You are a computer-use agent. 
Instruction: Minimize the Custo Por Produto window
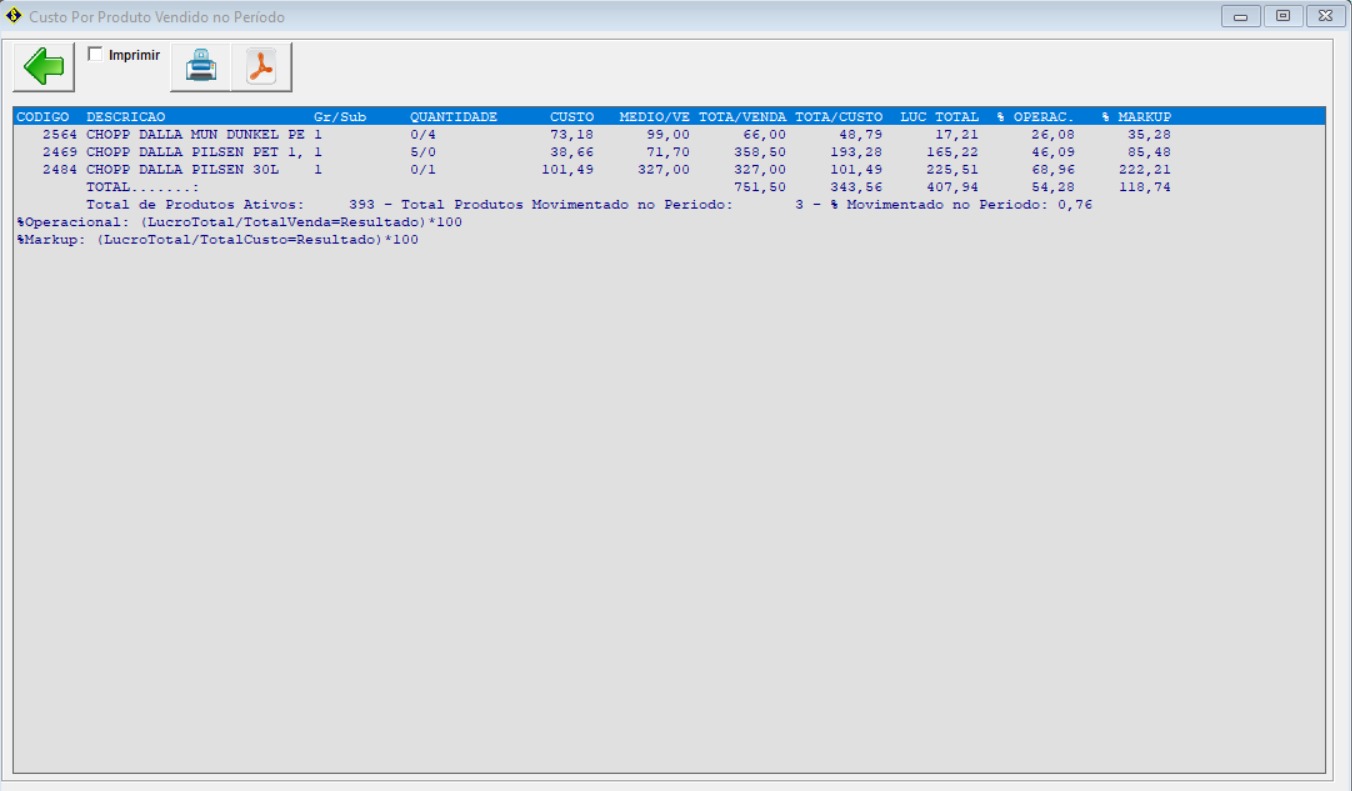1240,16
